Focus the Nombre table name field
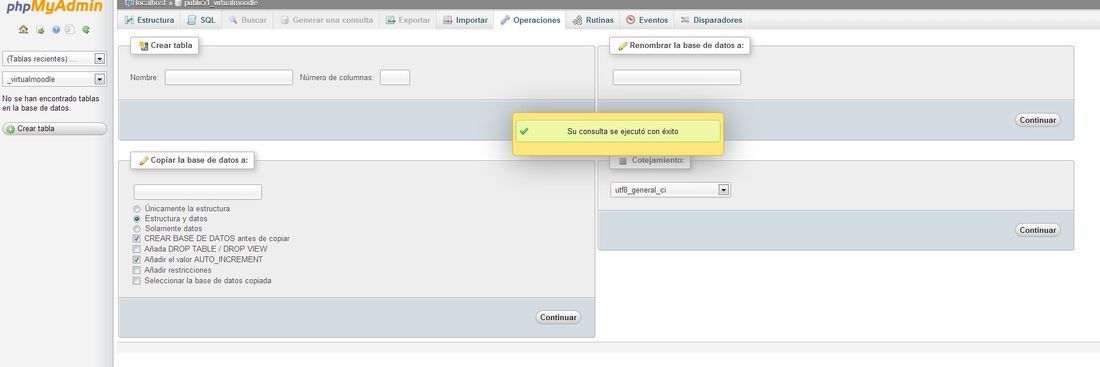This screenshot has width=1100, height=367. point(229,77)
